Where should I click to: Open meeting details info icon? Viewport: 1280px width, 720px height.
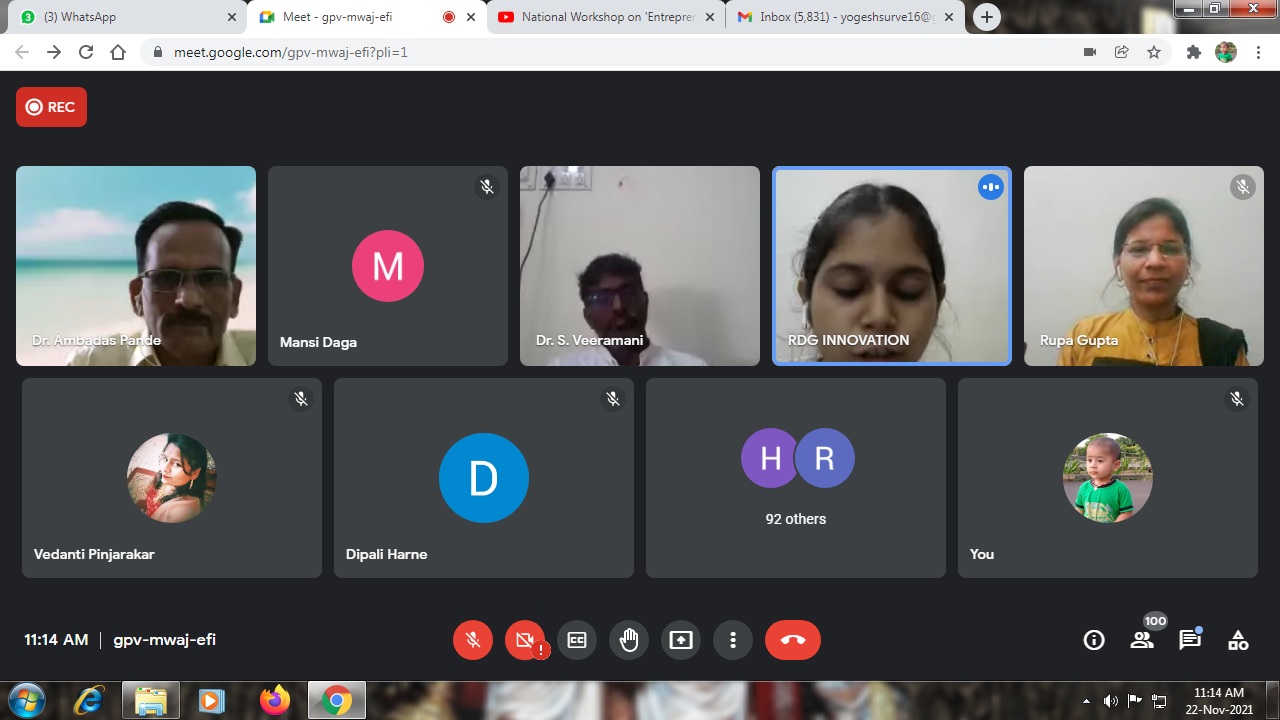[x=1094, y=640]
